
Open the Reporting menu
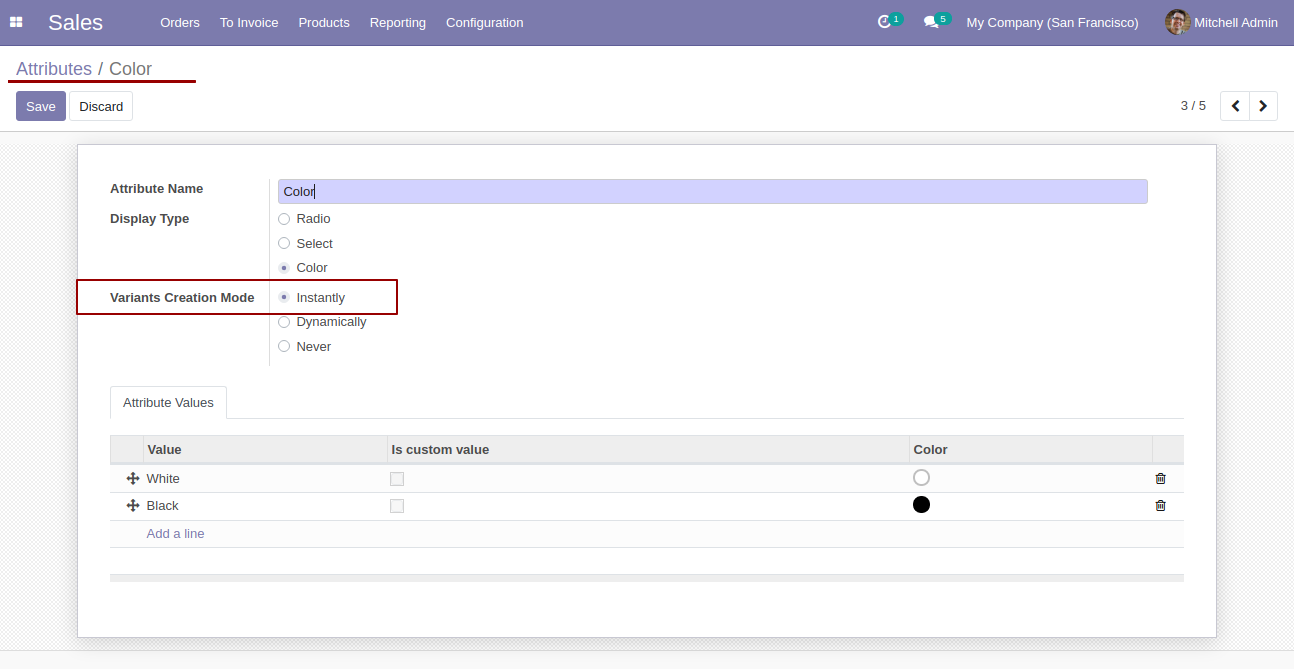click(397, 22)
